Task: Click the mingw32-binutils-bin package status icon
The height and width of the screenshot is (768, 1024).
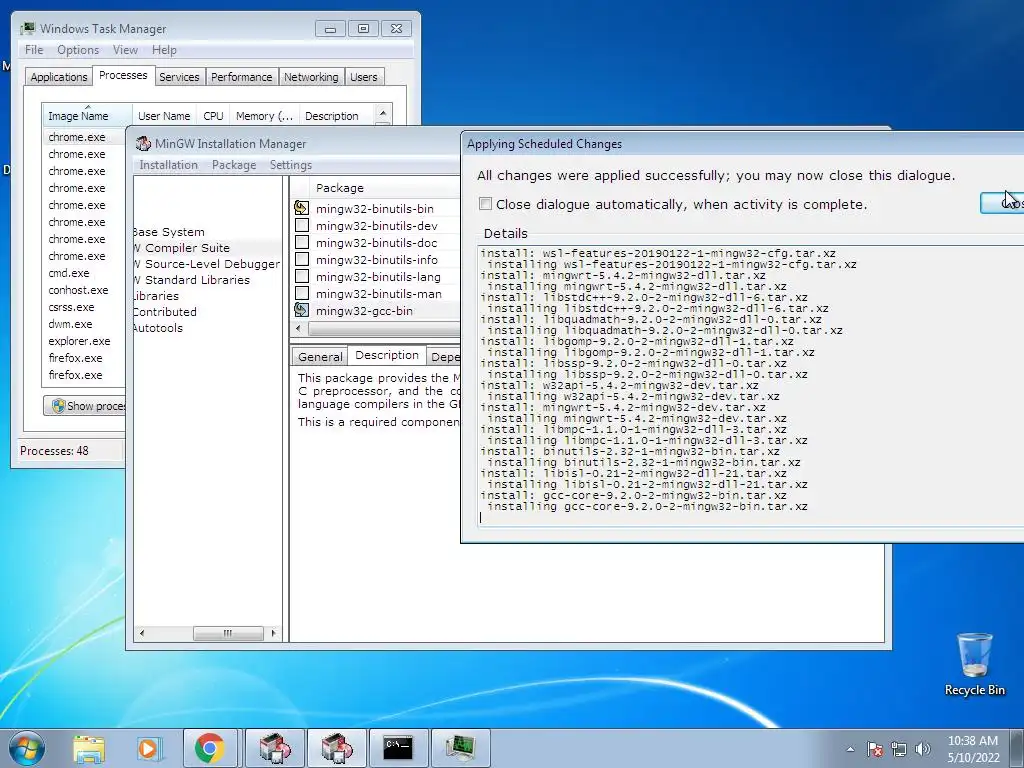Action: pos(301,208)
